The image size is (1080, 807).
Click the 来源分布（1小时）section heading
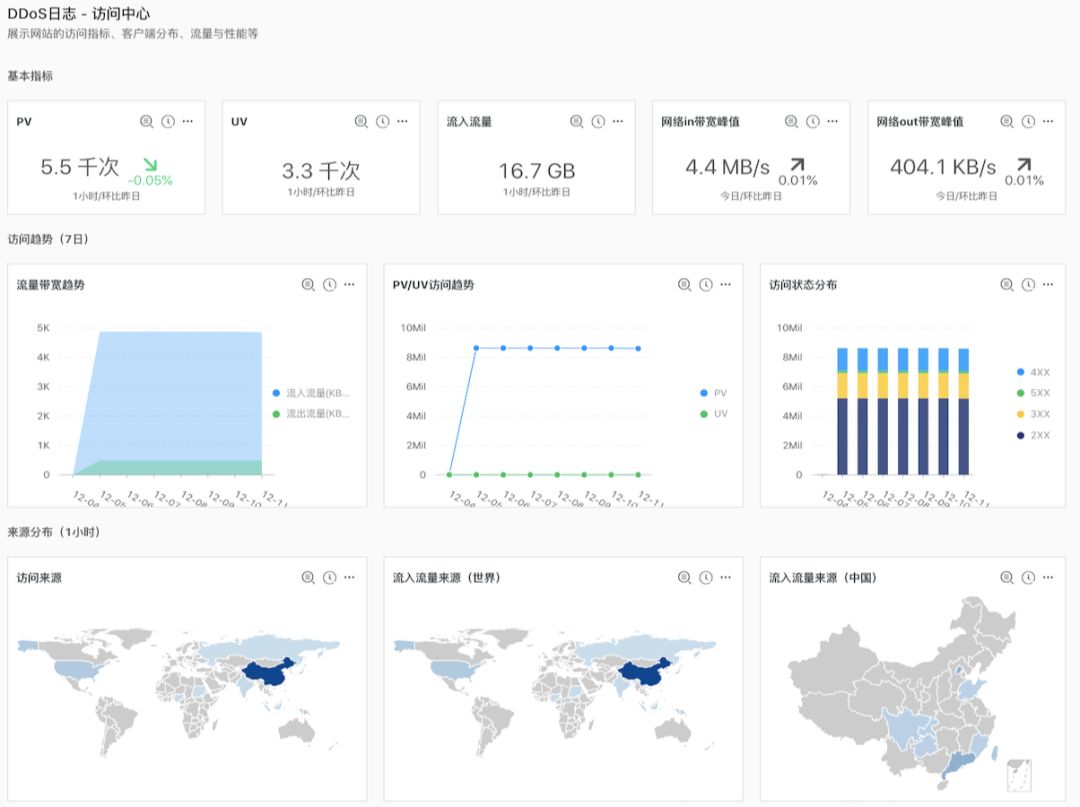point(54,532)
